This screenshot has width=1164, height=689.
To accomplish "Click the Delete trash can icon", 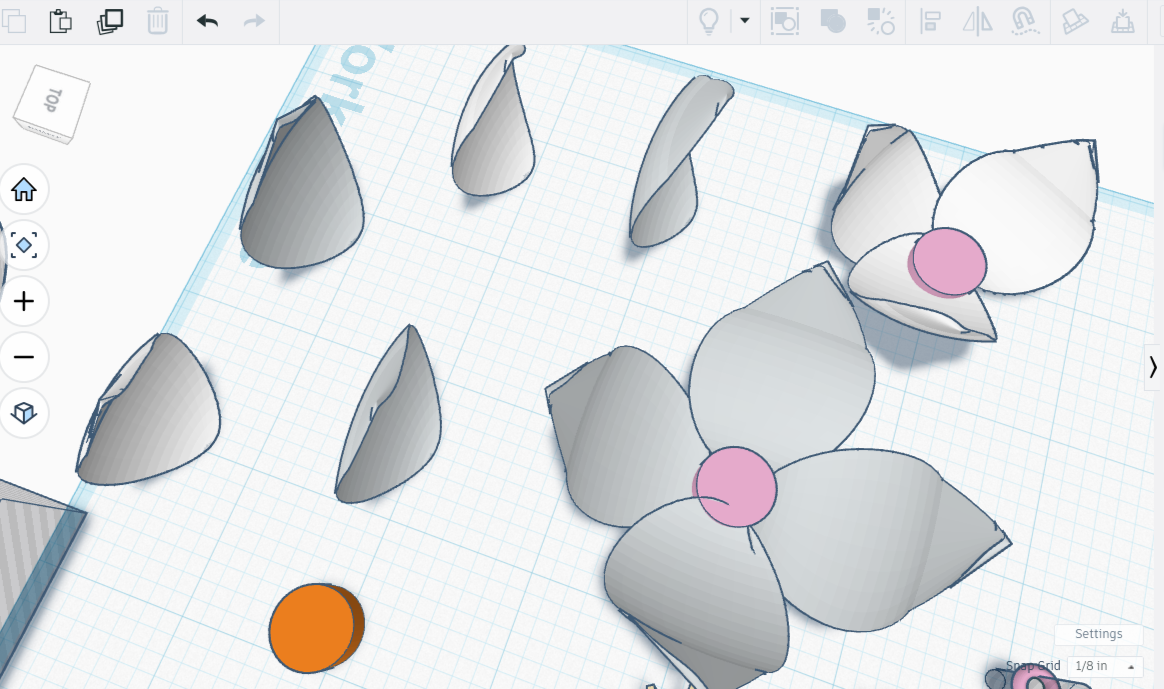I will 157,21.
